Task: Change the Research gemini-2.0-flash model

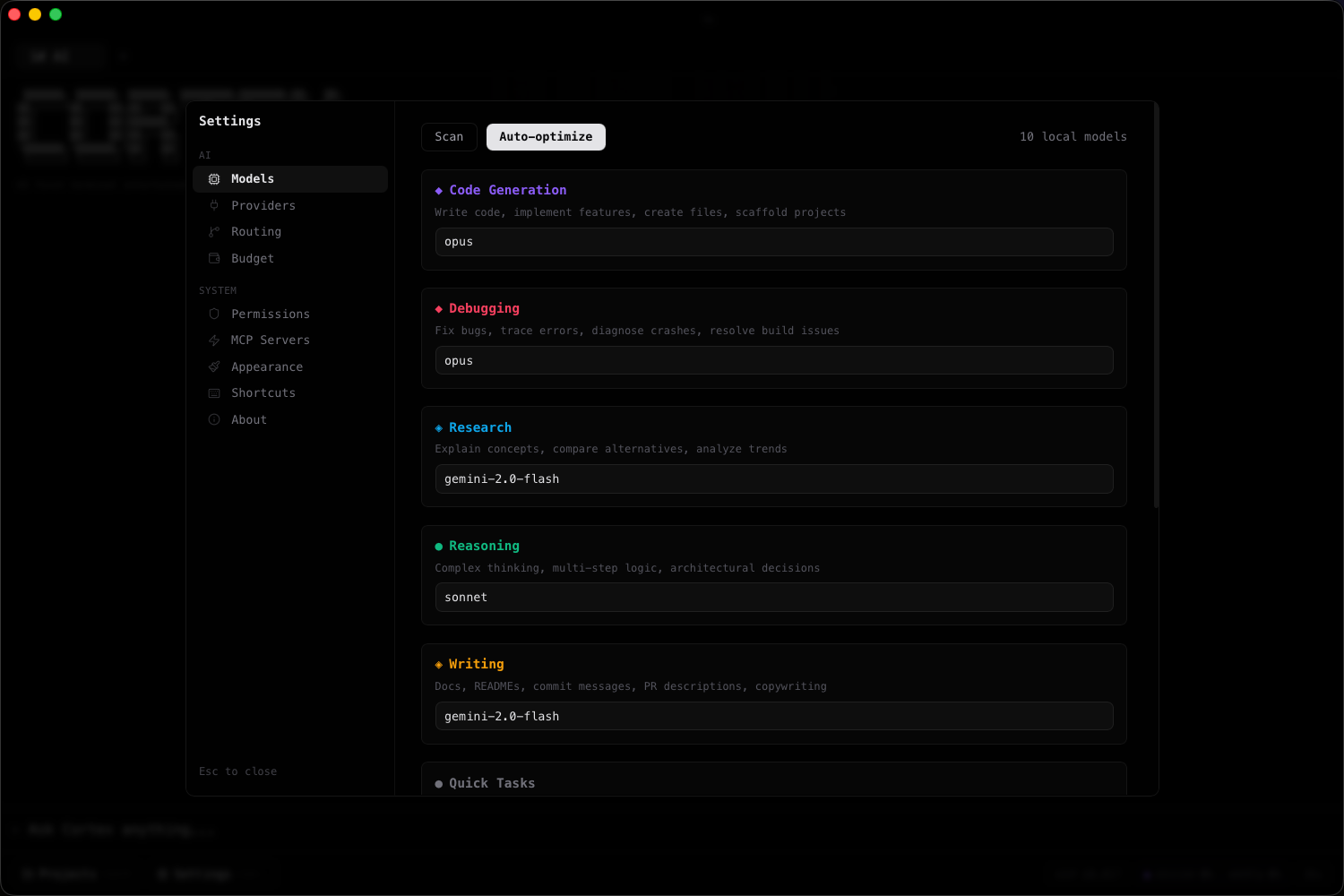Action: click(773, 478)
